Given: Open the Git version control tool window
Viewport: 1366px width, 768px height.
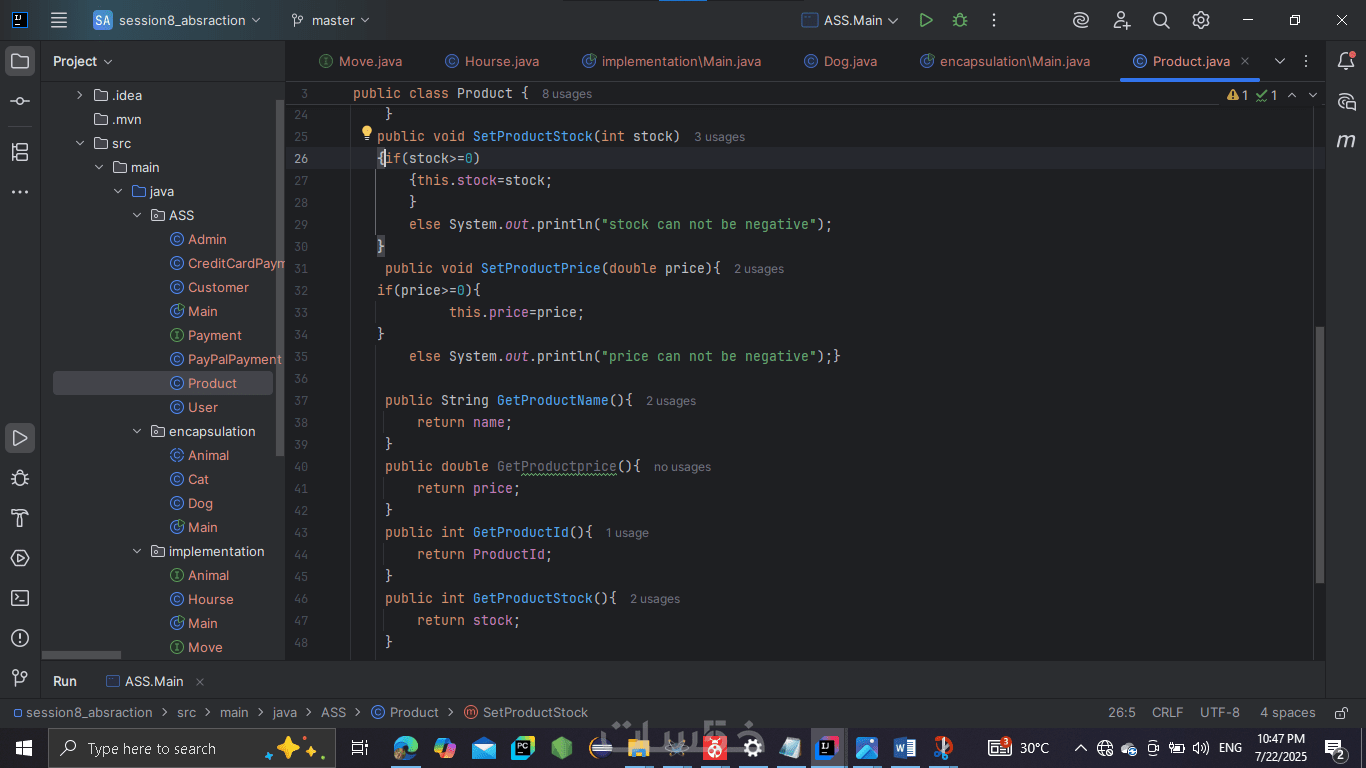Looking at the screenshot, I should [x=20, y=678].
